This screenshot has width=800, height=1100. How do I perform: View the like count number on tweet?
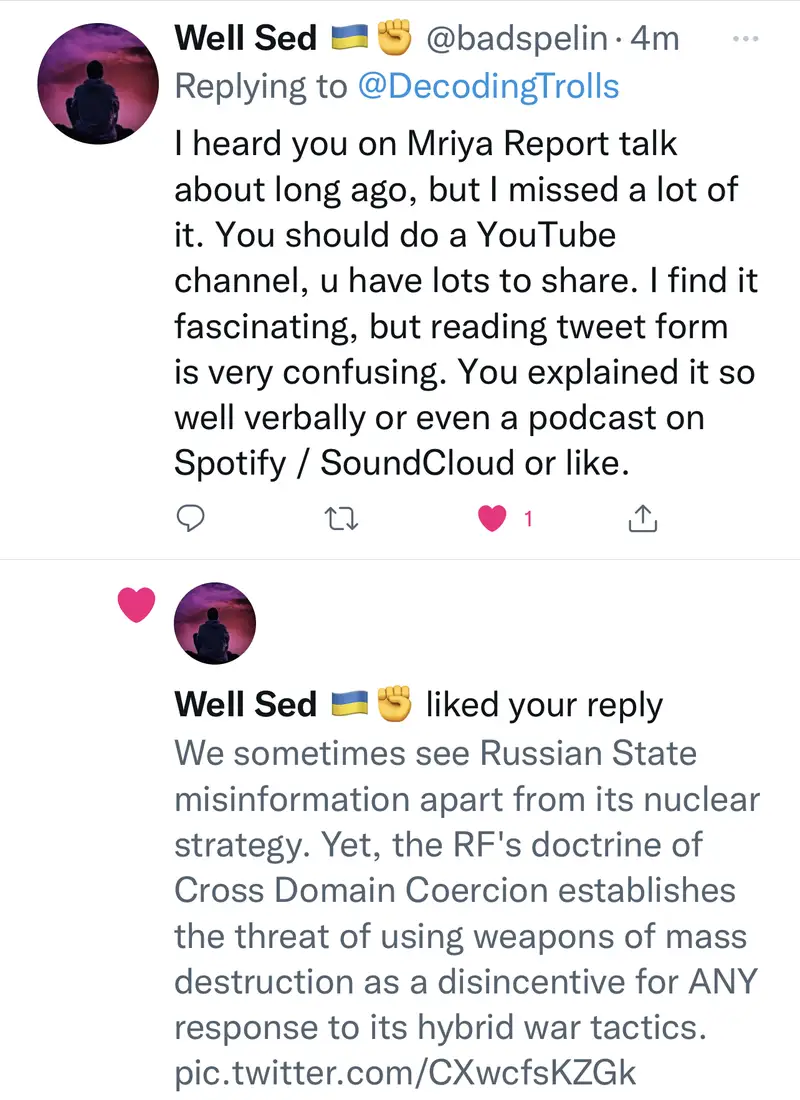[x=527, y=518]
